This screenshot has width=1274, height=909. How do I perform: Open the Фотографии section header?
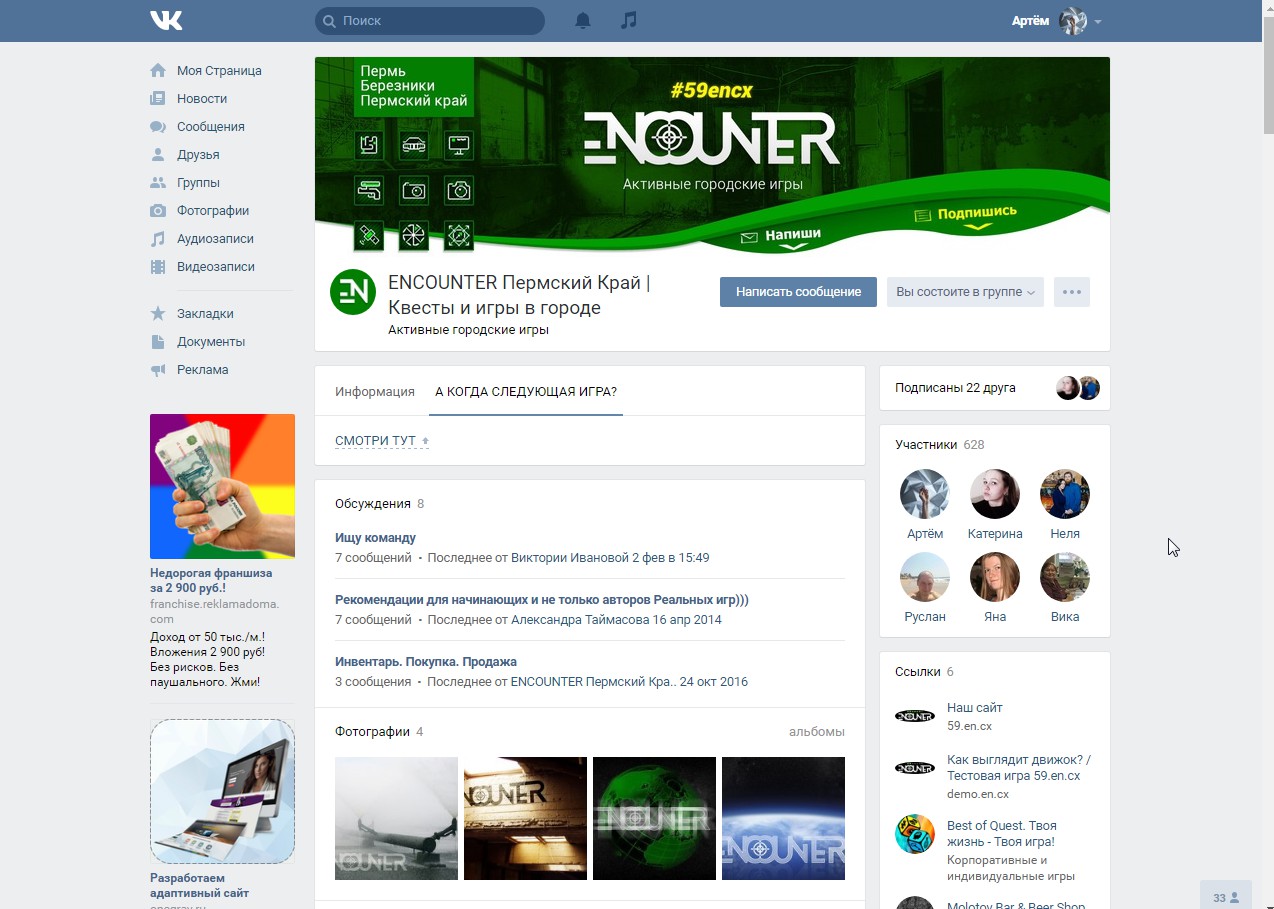point(372,732)
